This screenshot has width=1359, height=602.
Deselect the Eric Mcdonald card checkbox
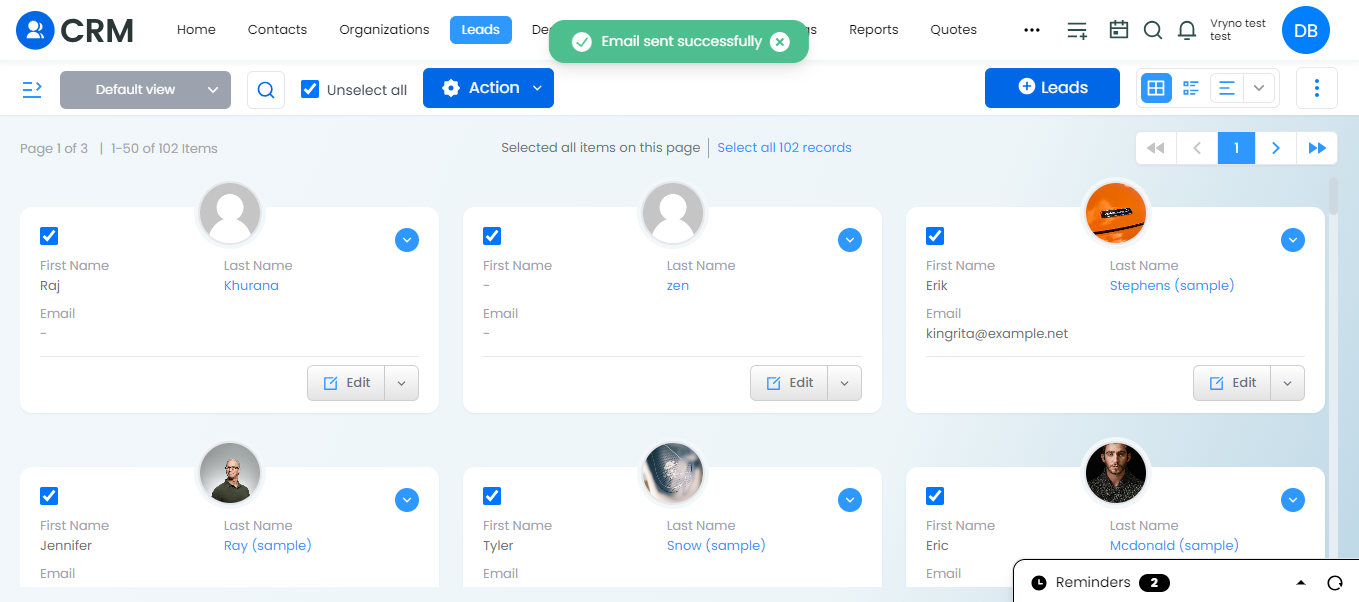(935, 496)
